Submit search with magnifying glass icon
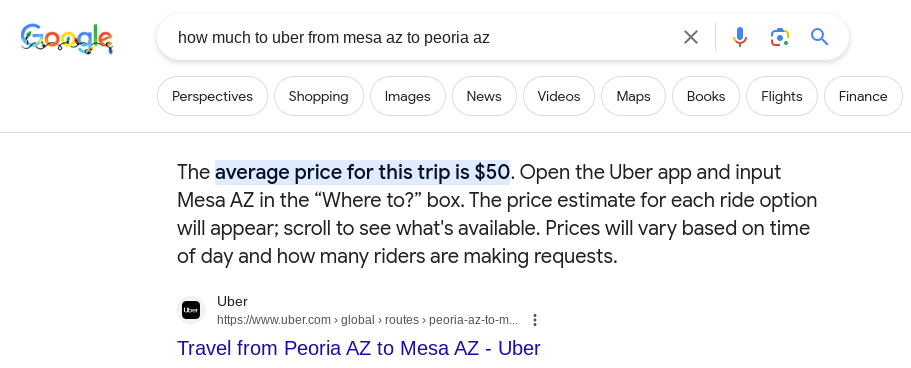911x368 pixels. click(819, 37)
